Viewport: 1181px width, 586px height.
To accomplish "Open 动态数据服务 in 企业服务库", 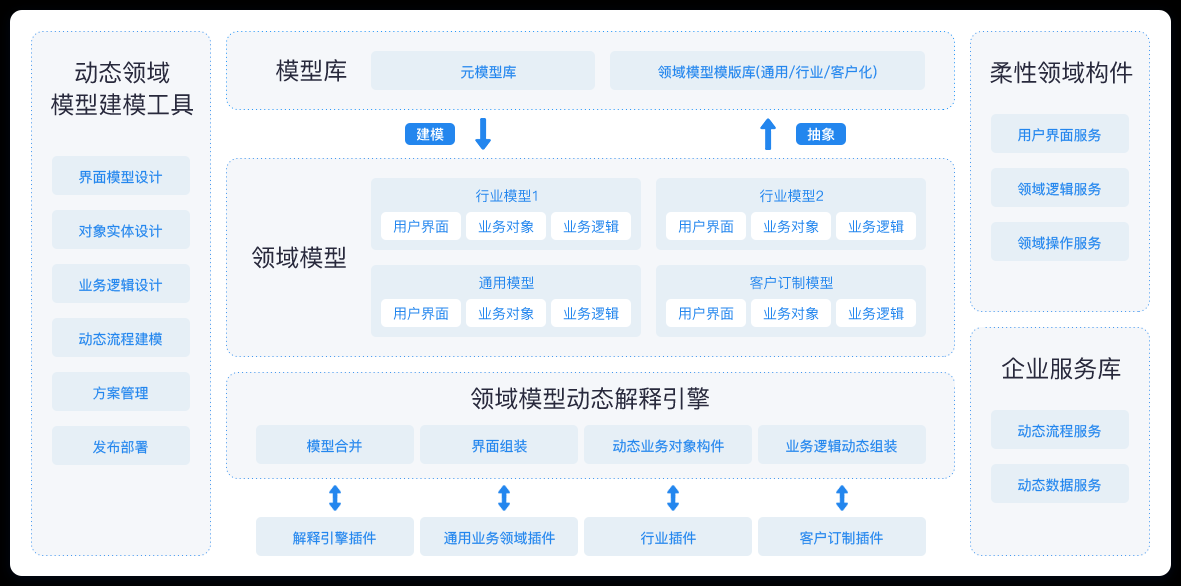I will tap(1060, 484).
